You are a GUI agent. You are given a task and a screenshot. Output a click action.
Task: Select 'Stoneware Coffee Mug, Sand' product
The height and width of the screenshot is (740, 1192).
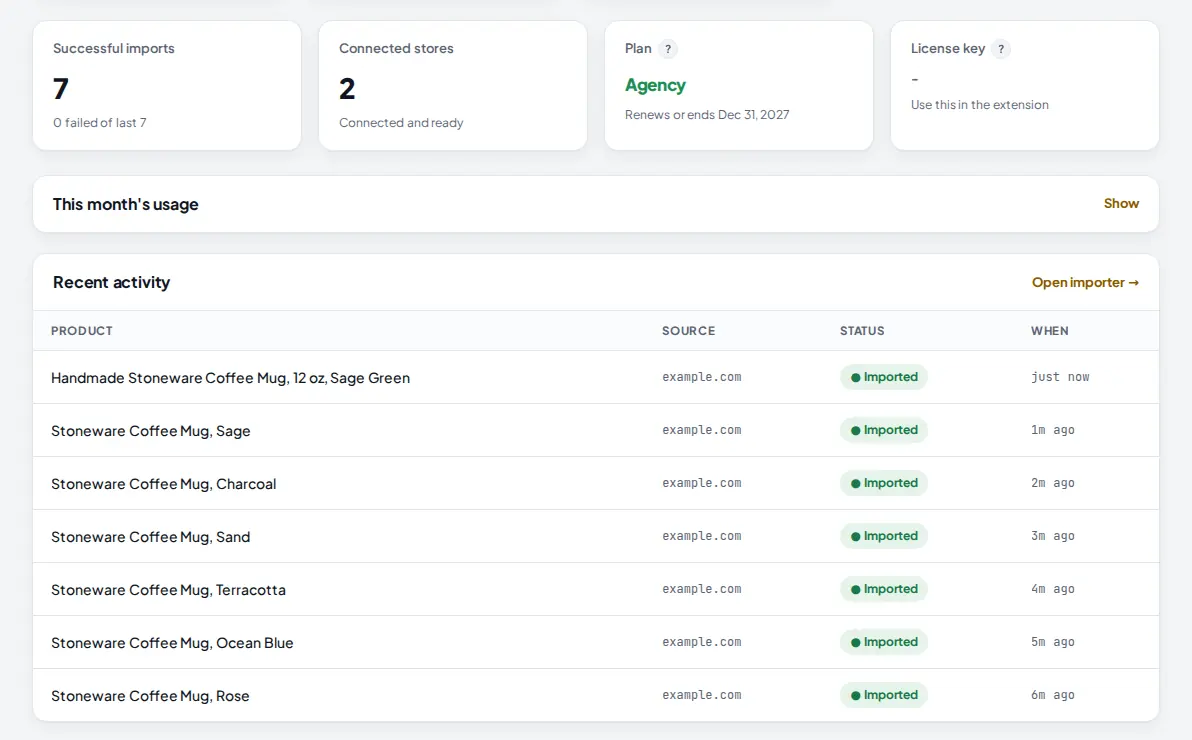coord(151,537)
